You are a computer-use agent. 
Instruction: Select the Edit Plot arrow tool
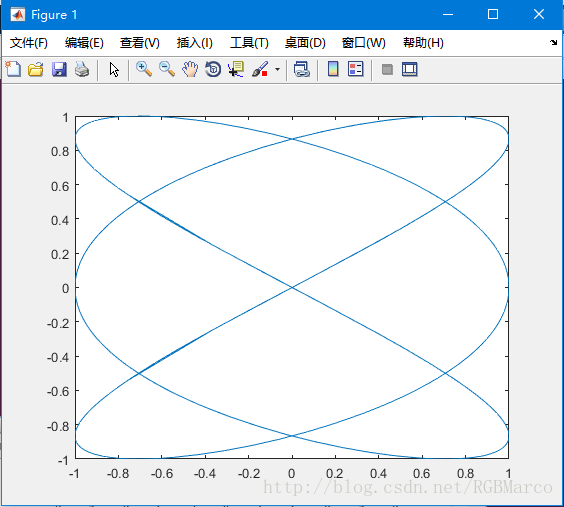pos(114,69)
